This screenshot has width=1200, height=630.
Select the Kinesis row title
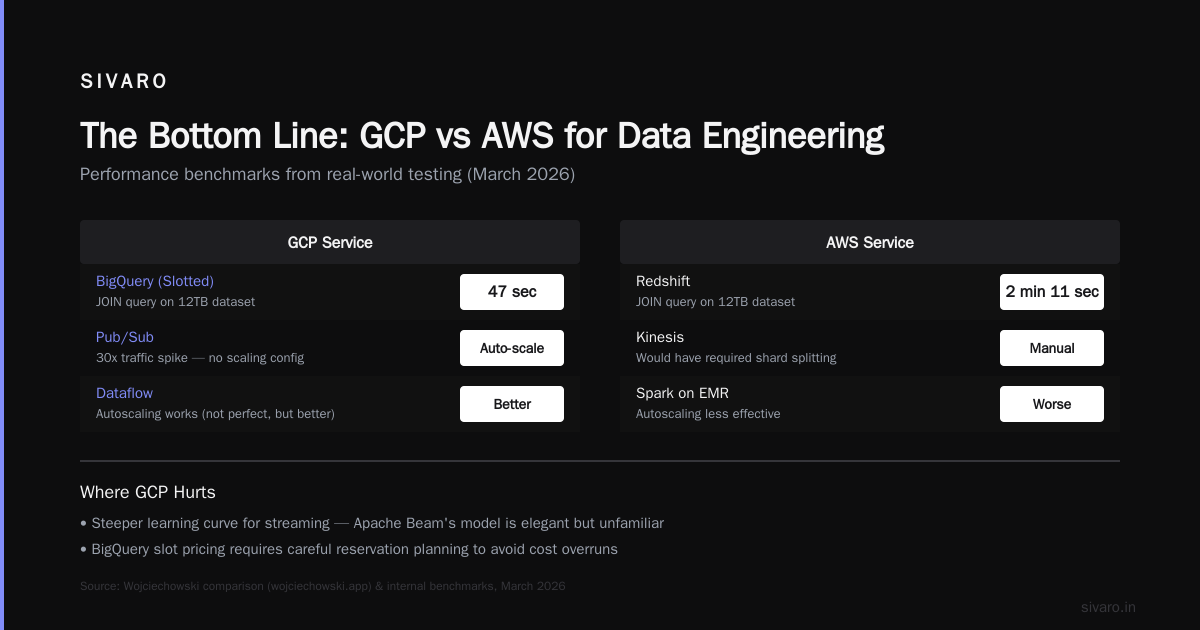[660, 337]
